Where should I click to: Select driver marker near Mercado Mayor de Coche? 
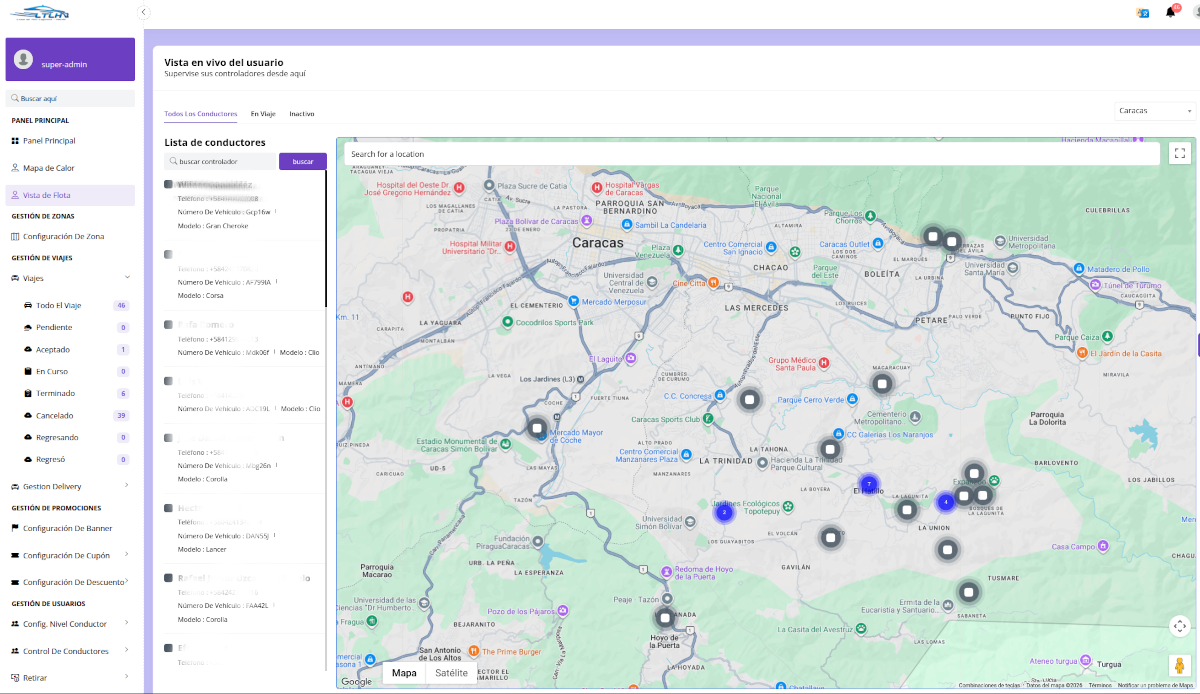(537, 428)
